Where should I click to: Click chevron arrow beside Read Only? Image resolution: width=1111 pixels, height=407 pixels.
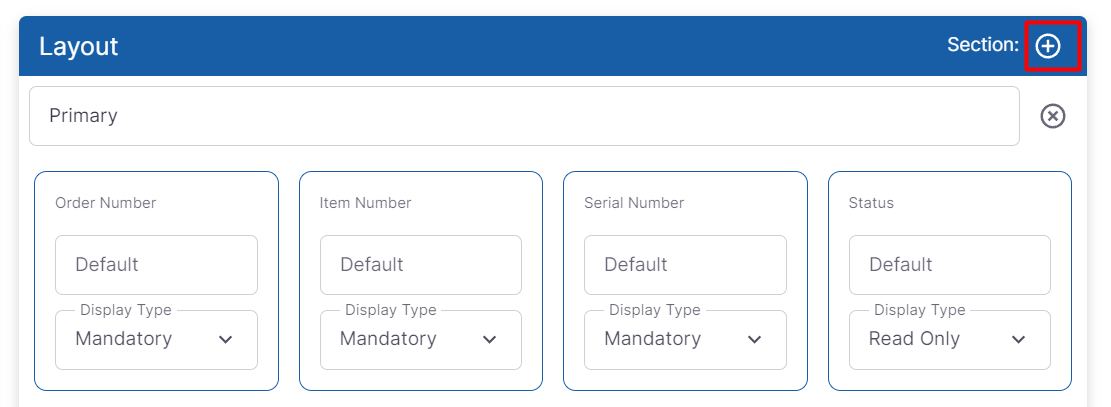(1018, 340)
